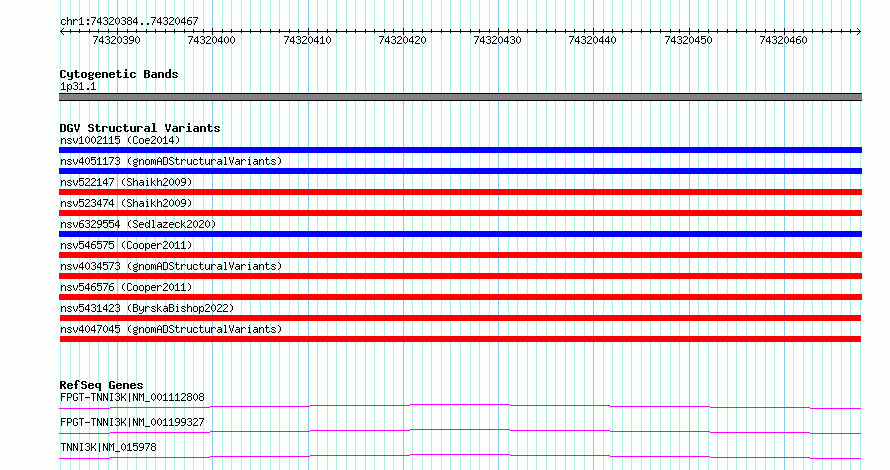Click the nsv4034573 (gnomADStructuralVariants) label
The image size is (890, 470).
coord(171,266)
